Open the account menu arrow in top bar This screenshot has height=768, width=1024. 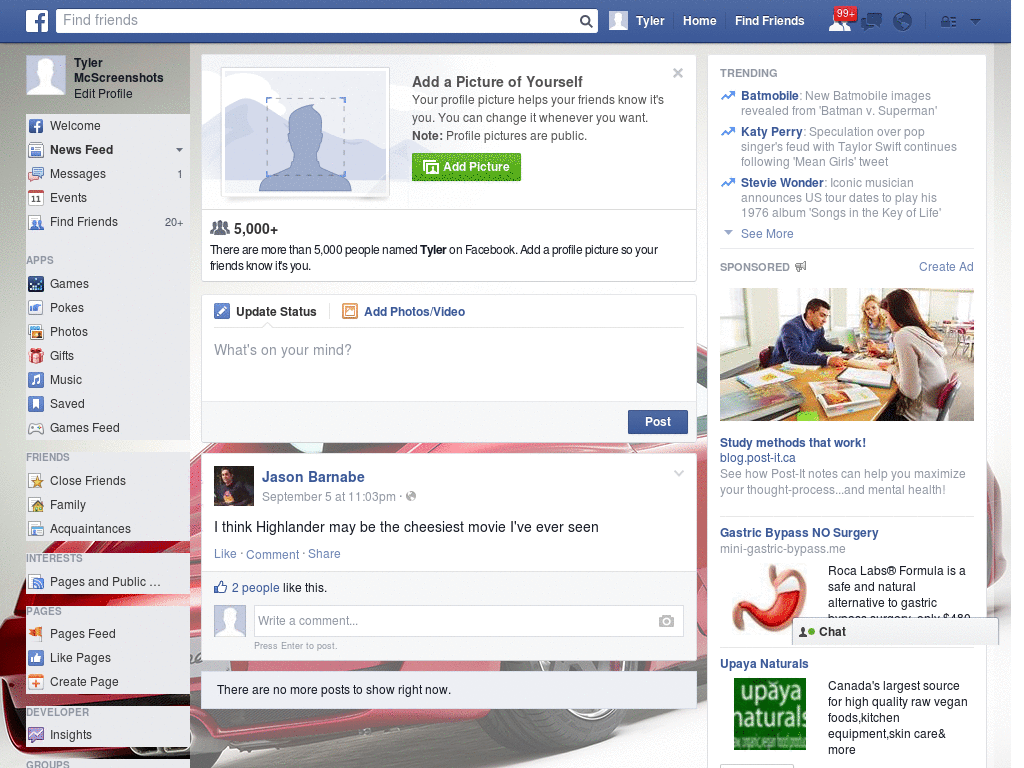coord(976,22)
